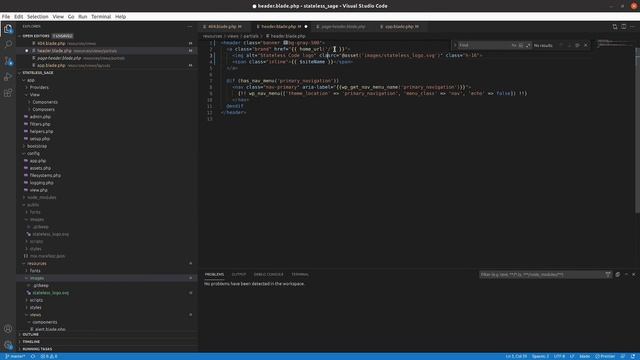Open the Explorer panel more actions menu
Viewport: 640px width, 360px height.
(190, 27)
